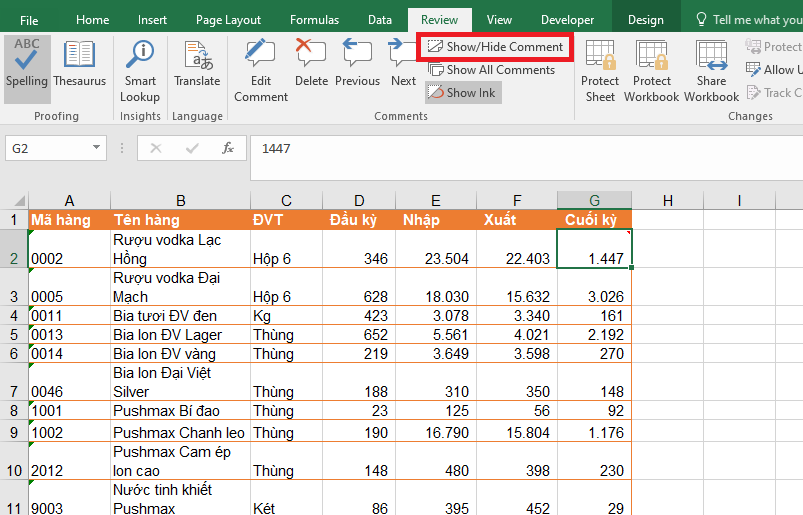Expand the Name Box dropdown arrow
This screenshot has width=803, height=515.
pos(96,148)
